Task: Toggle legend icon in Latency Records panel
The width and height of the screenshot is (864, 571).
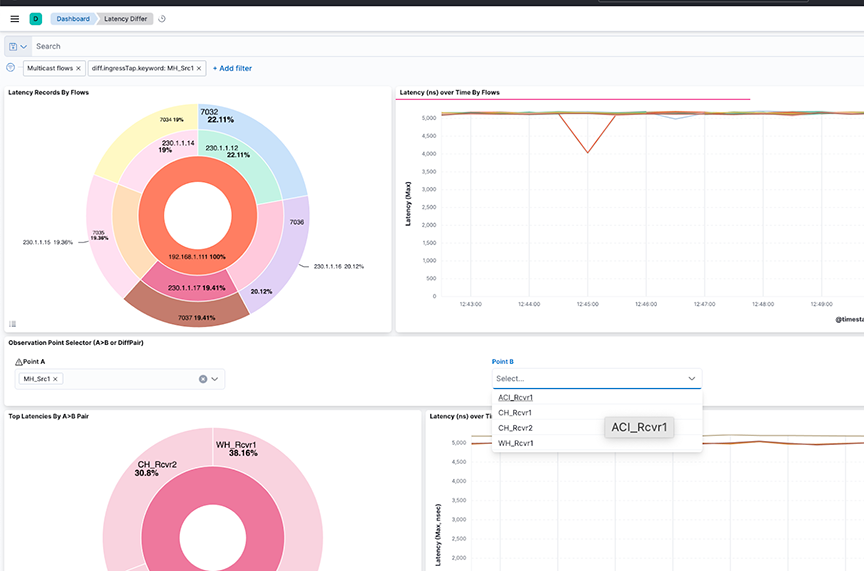Action: [x=13, y=324]
